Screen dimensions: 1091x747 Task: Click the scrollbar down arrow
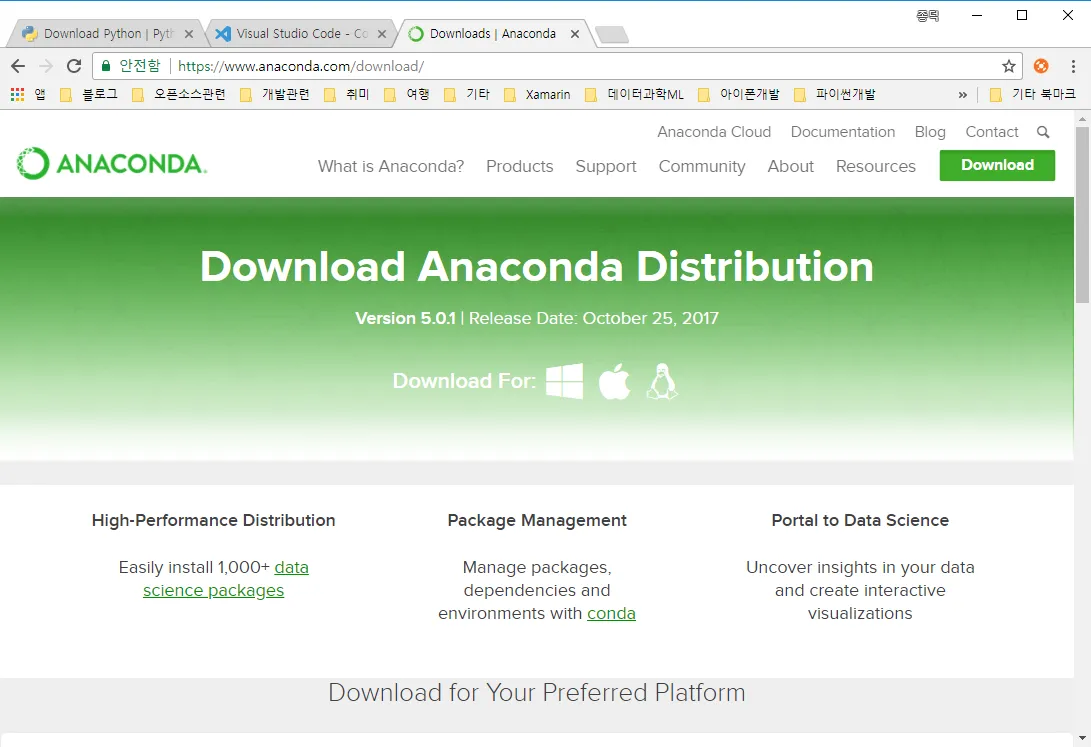coord(1082,738)
